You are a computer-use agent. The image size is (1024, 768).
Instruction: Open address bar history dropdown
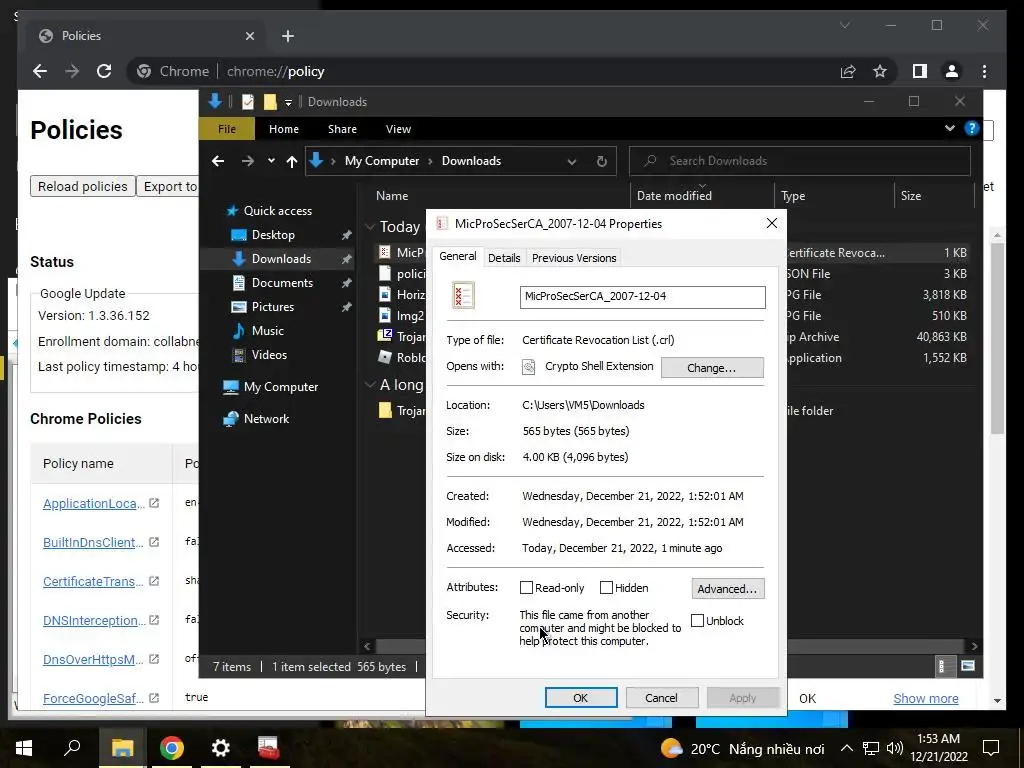[x=571, y=161]
